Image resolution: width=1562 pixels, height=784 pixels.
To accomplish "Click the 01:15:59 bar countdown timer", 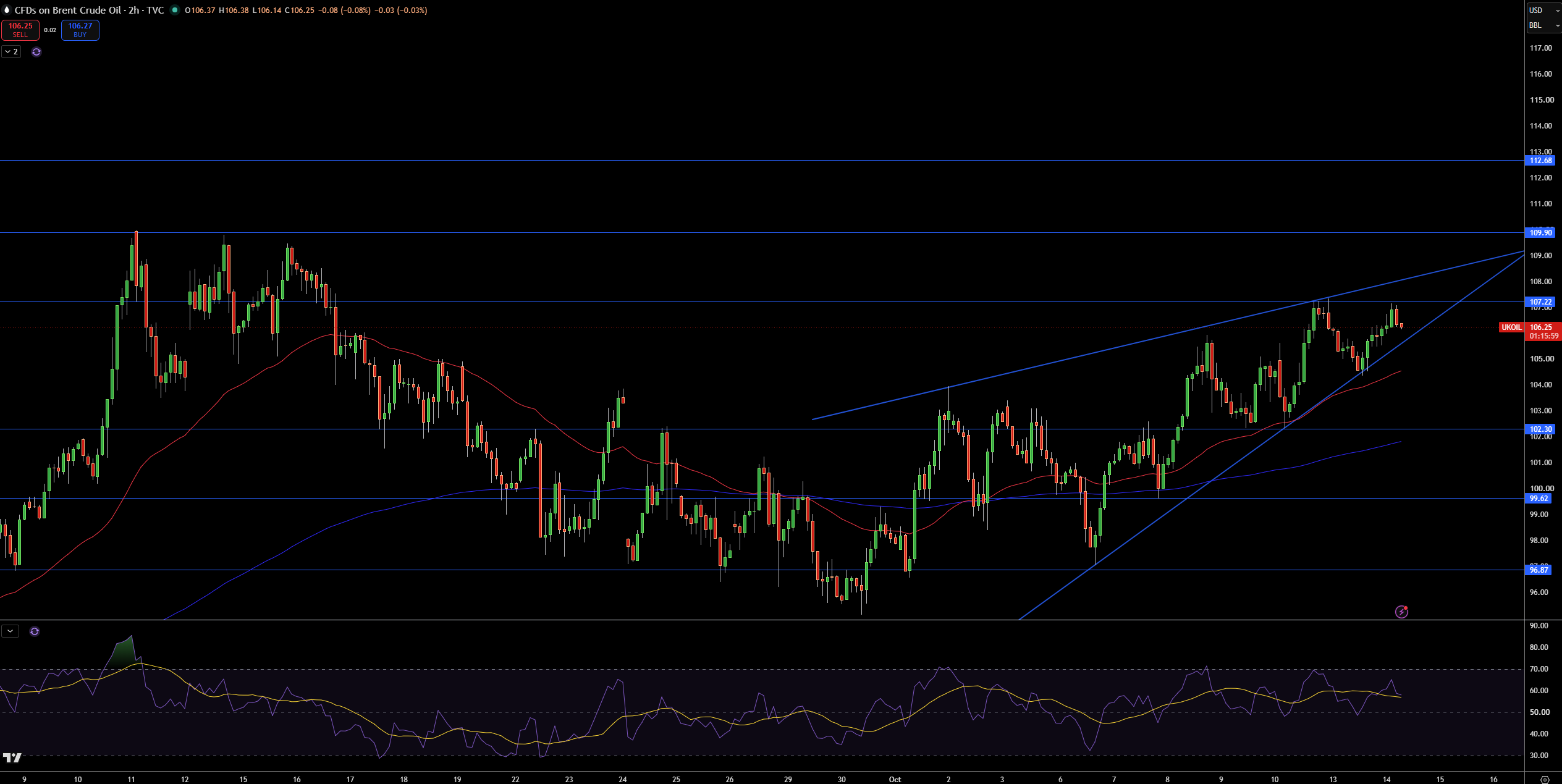I will [x=1543, y=336].
